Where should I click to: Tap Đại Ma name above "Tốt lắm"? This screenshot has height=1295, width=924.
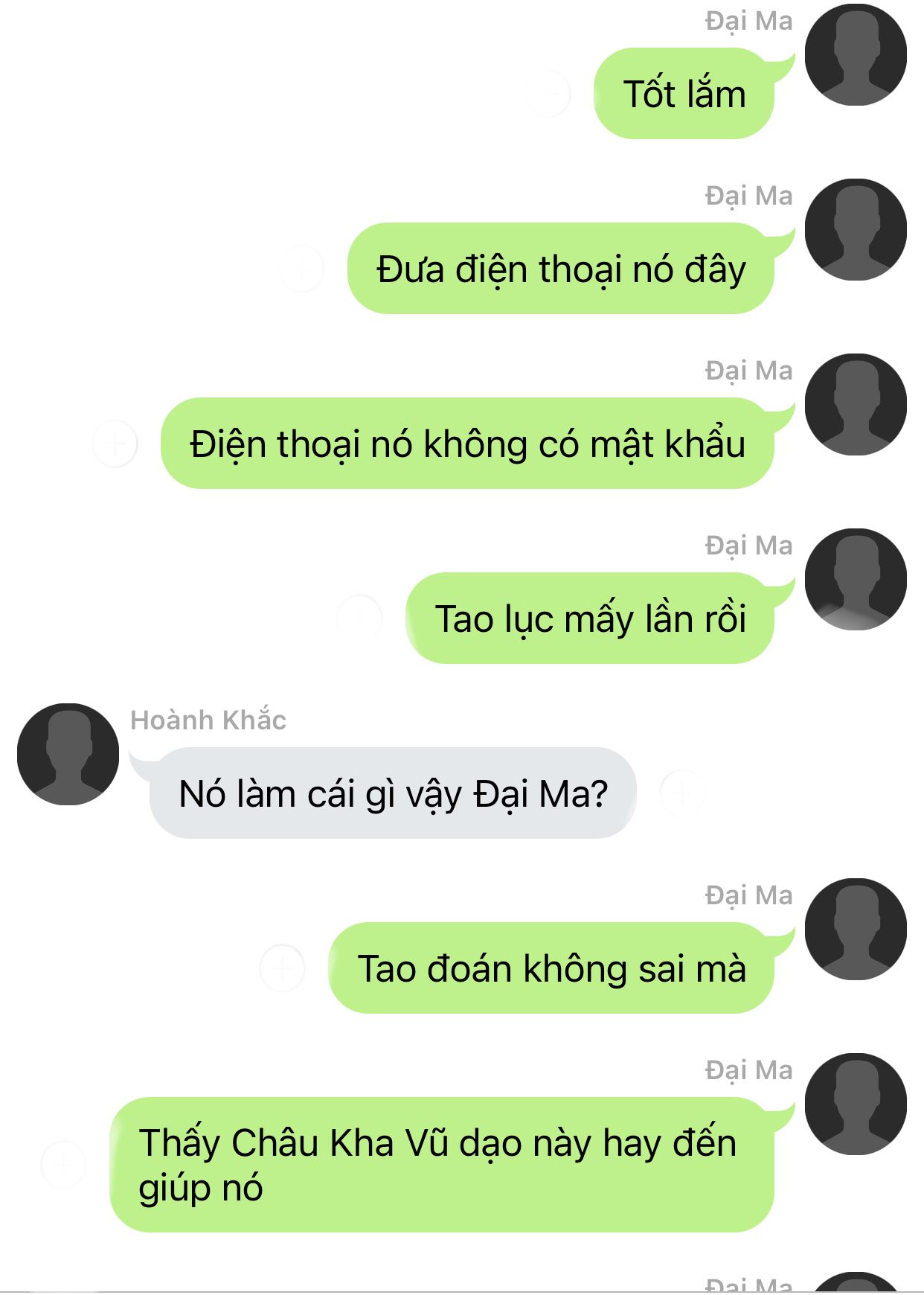pos(748,21)
